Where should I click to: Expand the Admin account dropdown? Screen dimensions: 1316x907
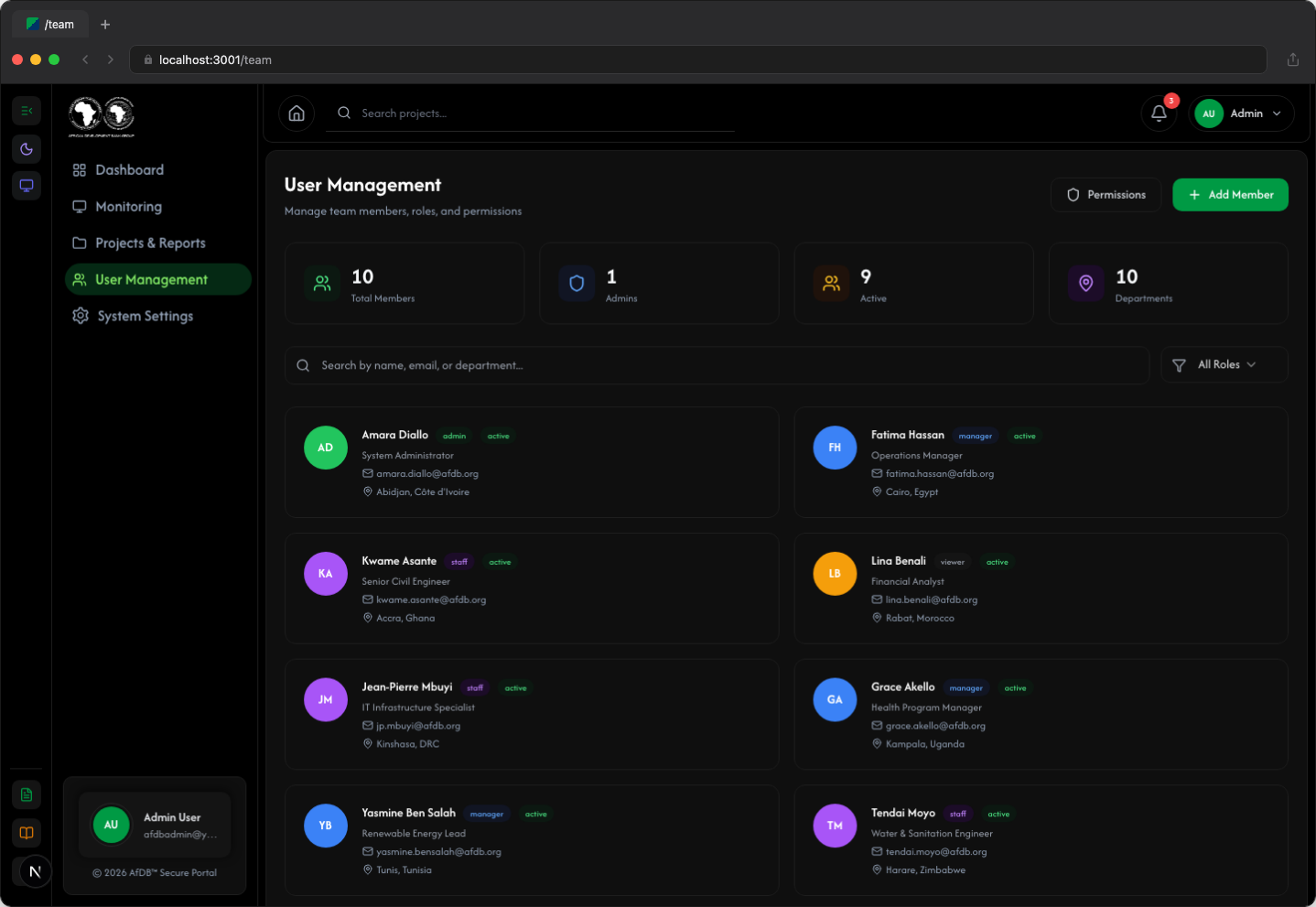click(x=1242, y=113)
